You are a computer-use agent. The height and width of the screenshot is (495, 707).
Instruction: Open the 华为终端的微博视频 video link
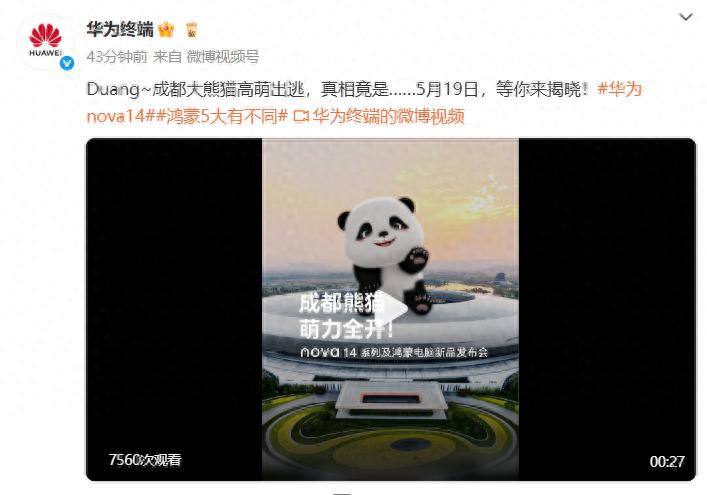coord(388,116)
